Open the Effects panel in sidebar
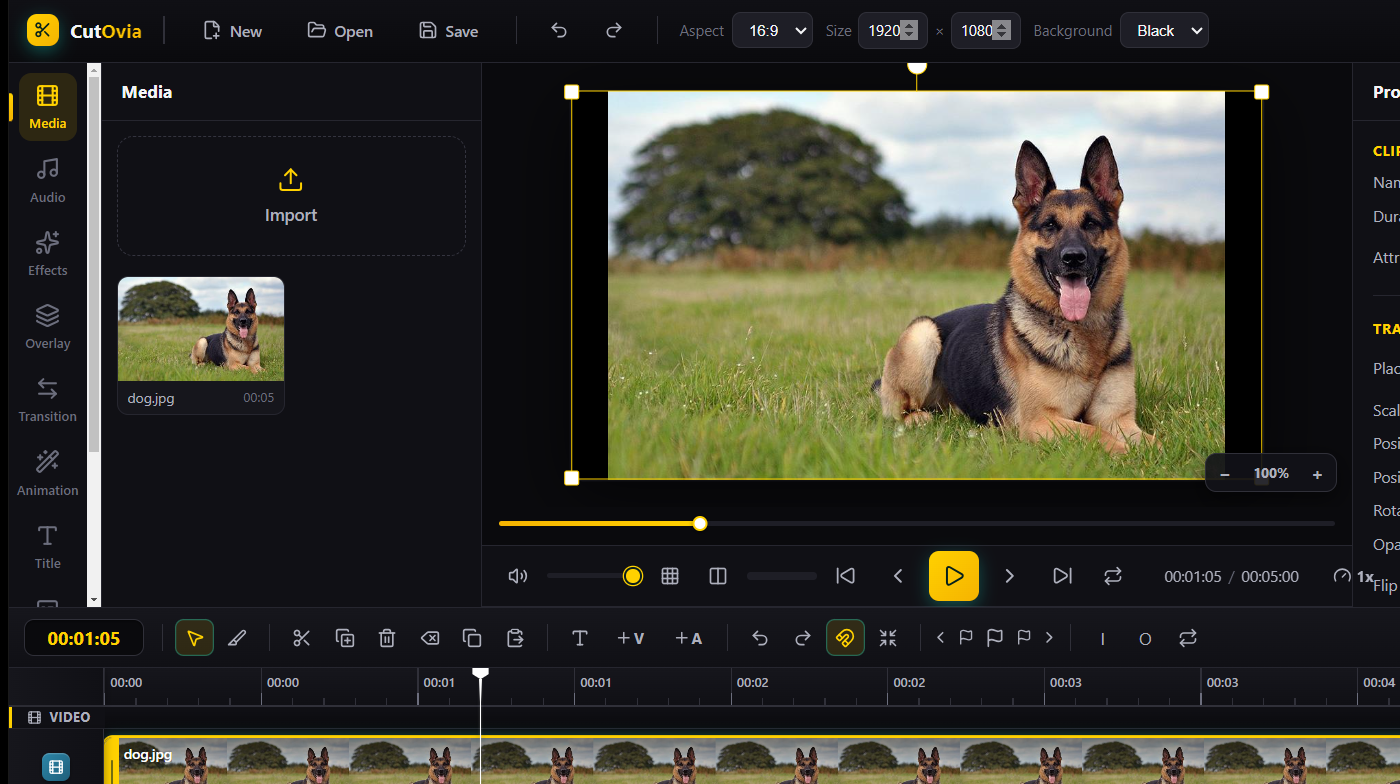The image size is (1400, 784). pyautogui.click(x=48, y=254)
